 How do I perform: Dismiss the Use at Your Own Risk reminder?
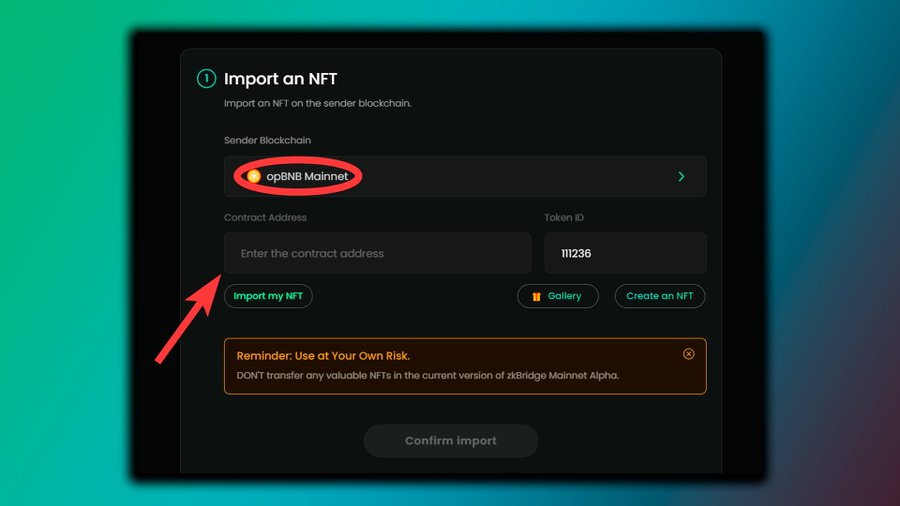689,354
